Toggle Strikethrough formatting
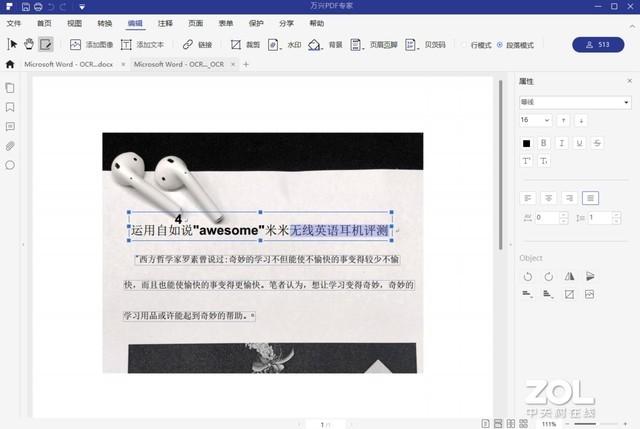 click(597, 143)
